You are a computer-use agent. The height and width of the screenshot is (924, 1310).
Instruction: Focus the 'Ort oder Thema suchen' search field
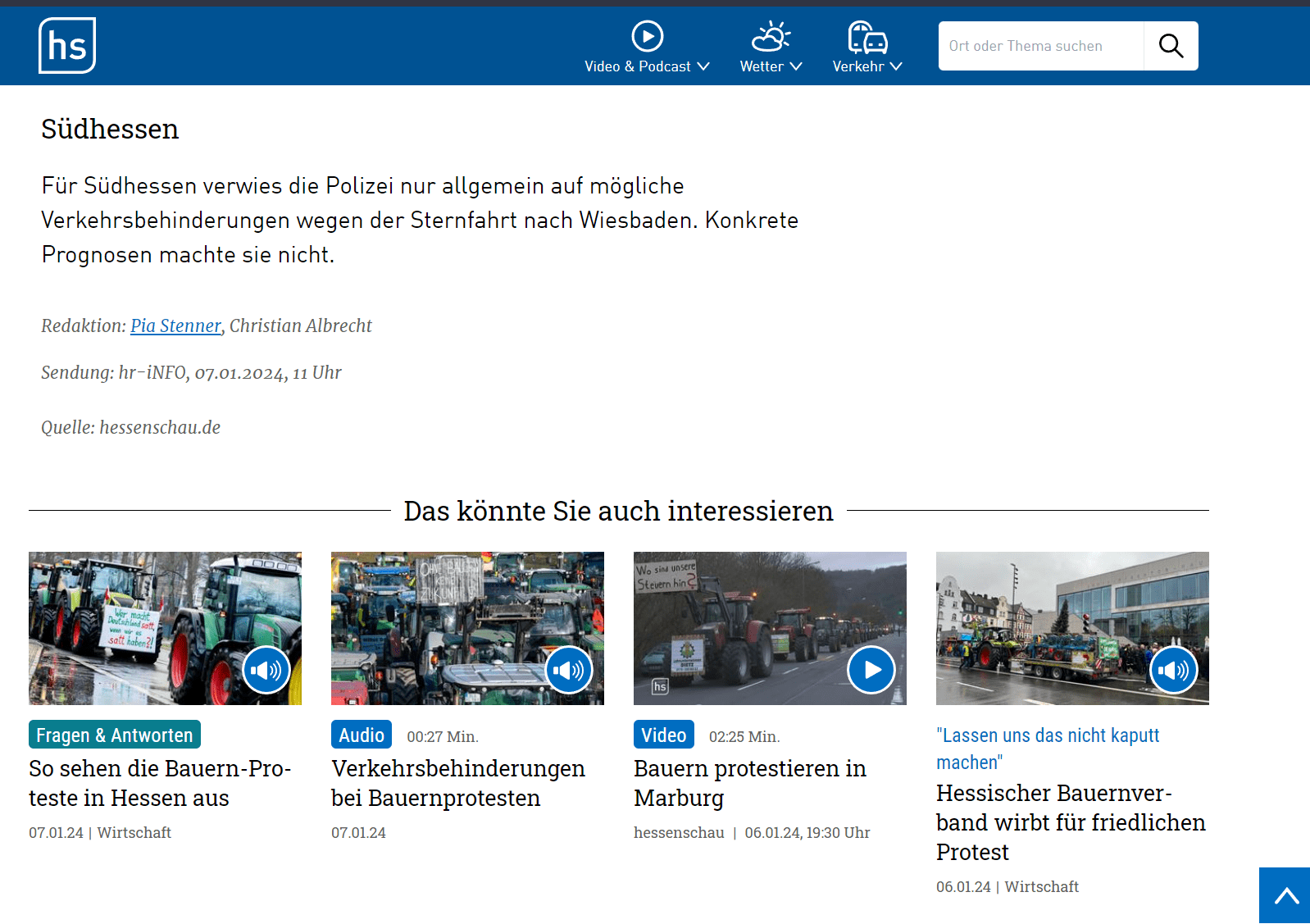(x=1040, y=46)
